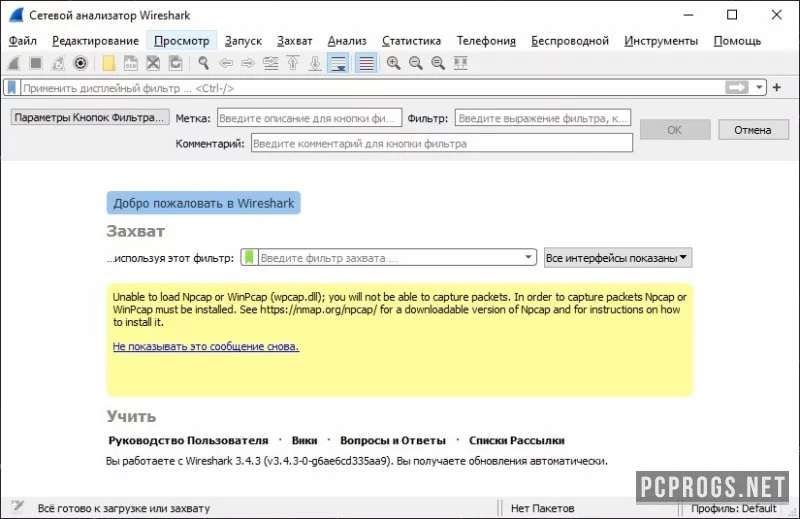Go back to previous packet arrow
800x519 pixels.
coord(226,63)
